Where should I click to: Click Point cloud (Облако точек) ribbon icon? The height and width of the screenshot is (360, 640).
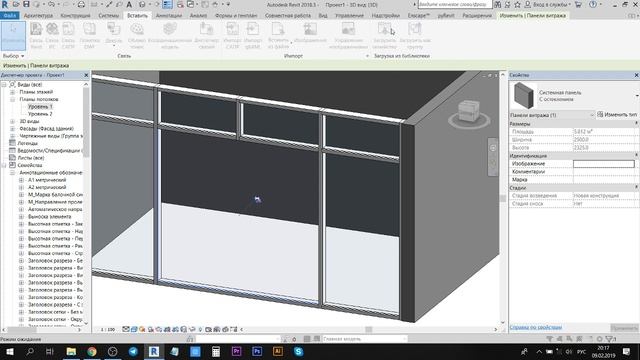pos(137,36)
